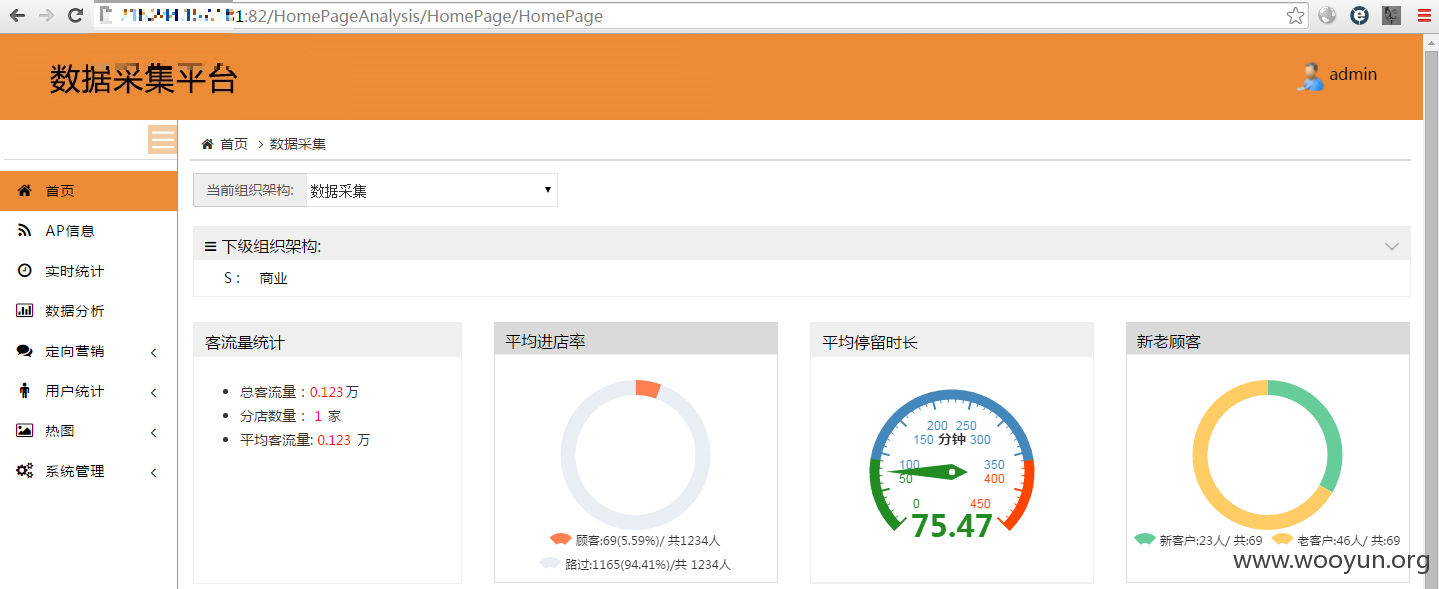Image resolution: width=1439 pixels, height=589 pixels.
Task: Collapse the 下级组织架构 panel chevron
Action: pos(1391,246)
